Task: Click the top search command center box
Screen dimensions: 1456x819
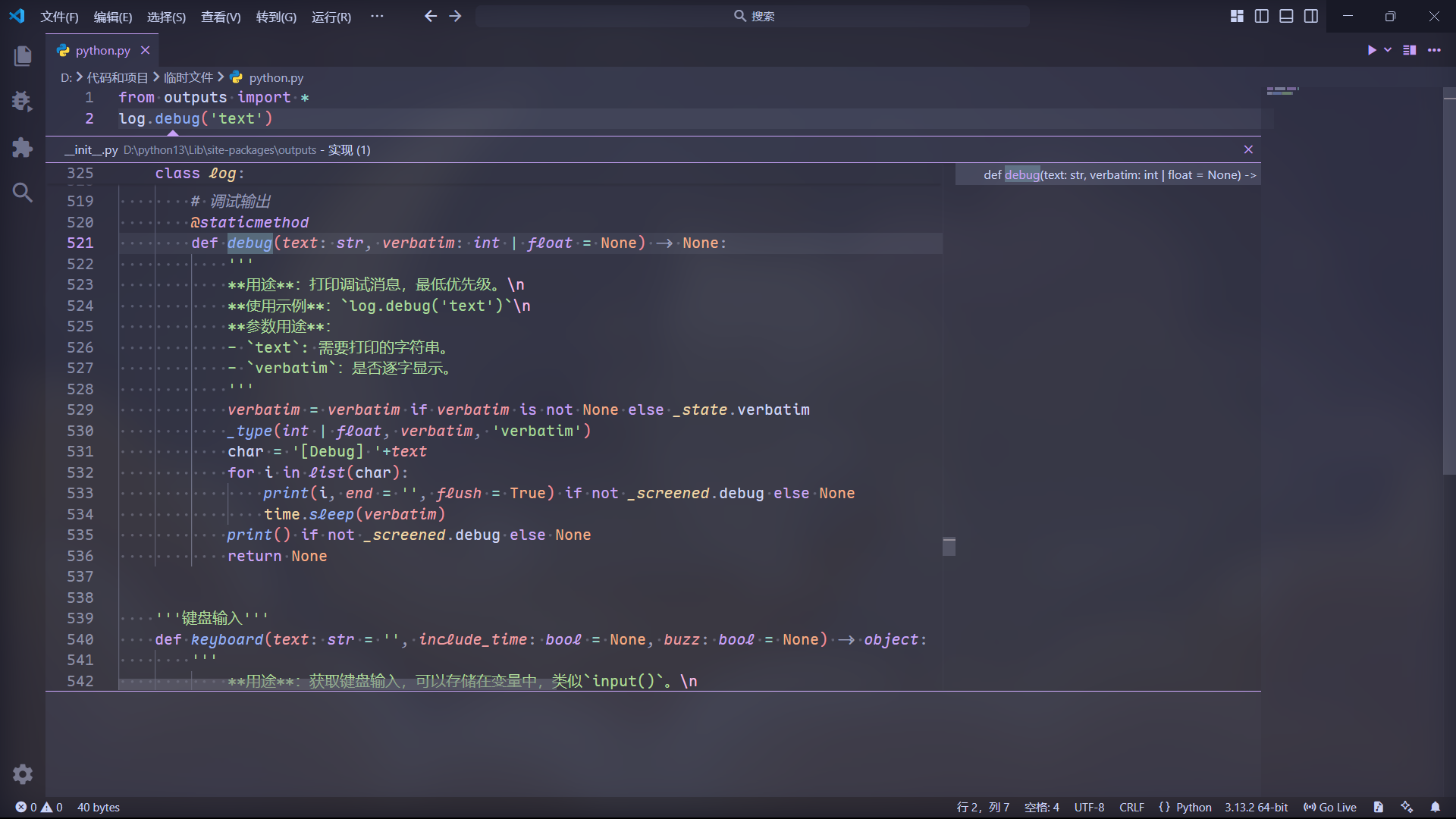Action: 752,16
